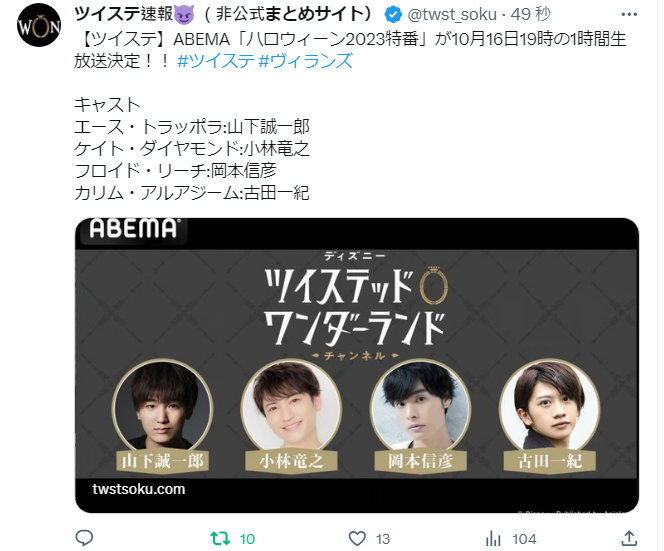
Task: Click the share upload icon
Action: click(x=629, y=538)
